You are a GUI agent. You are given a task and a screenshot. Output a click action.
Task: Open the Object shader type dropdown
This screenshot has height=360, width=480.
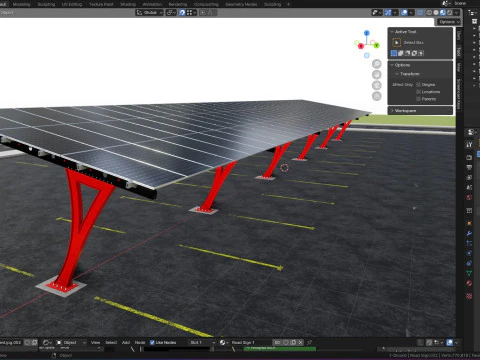point(71,342)
